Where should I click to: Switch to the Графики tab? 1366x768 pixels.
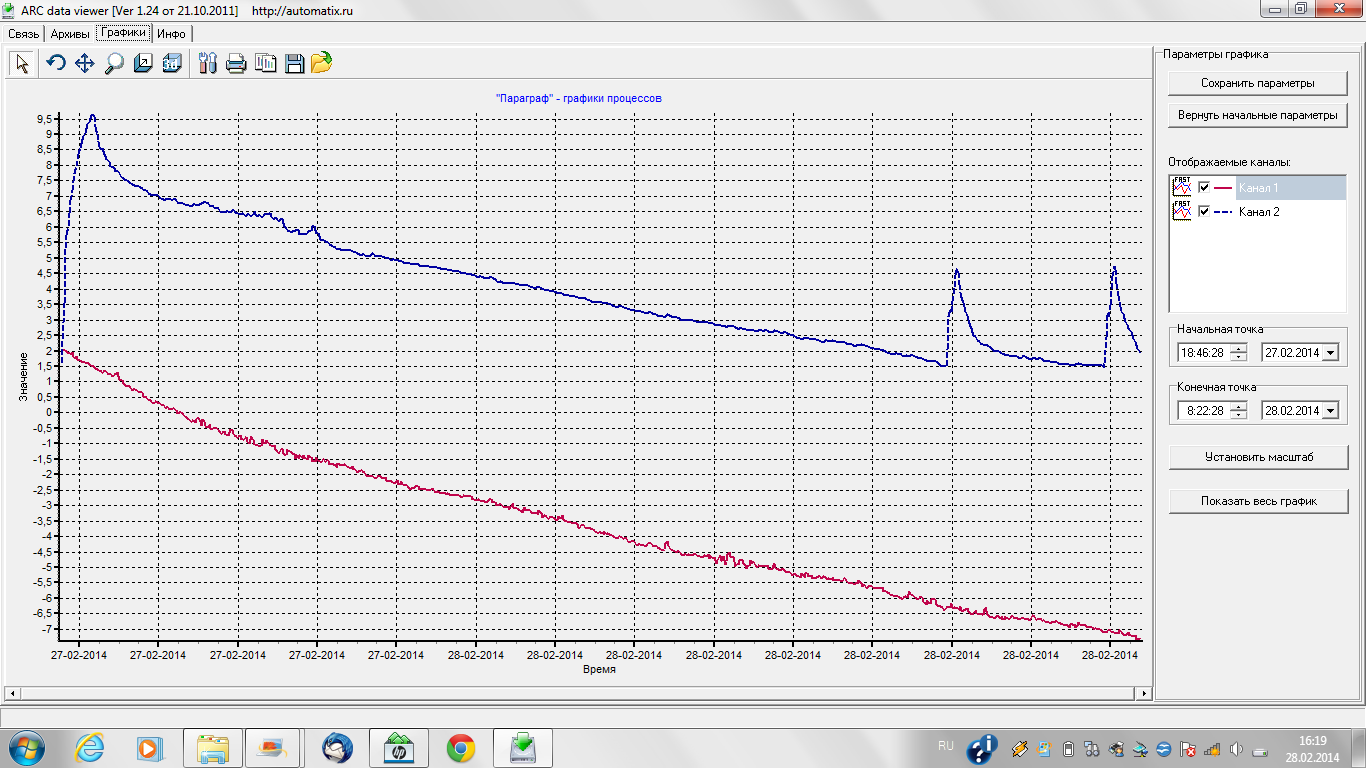[124, 33]
